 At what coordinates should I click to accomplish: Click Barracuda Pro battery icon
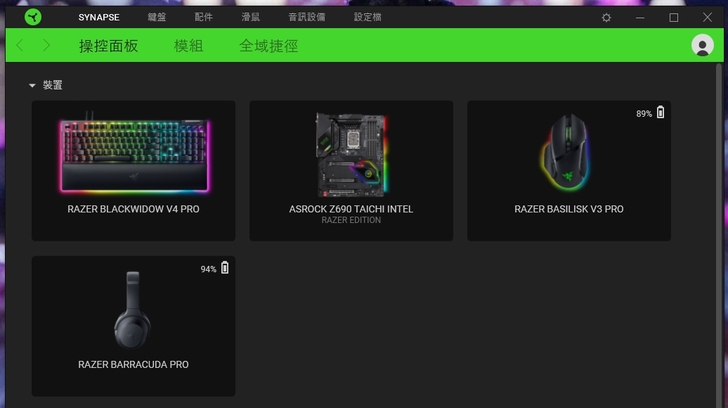click(224, 268)
